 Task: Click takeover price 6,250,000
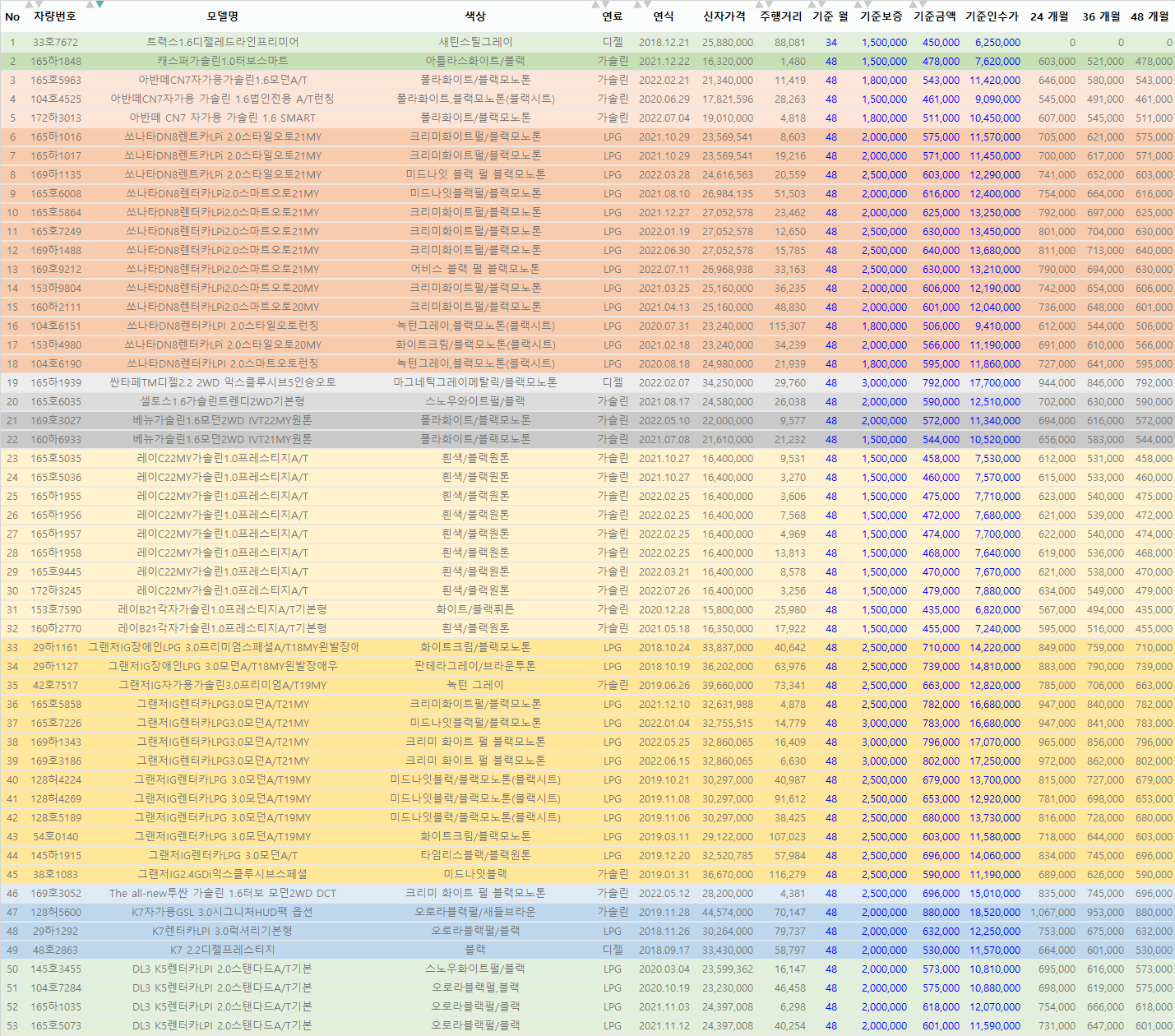997,42
